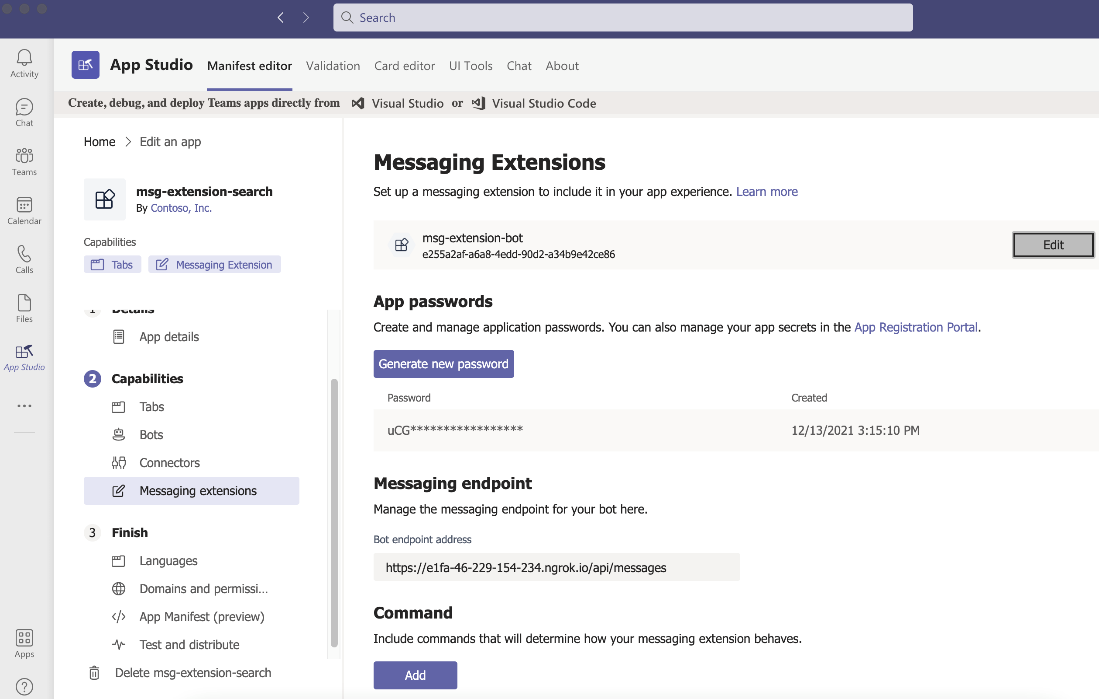Click the Visual Studio Code link text
Image resolution: width=1099 pixels, height=699 pixels.
pyautogui.click(x=544, y=103)
